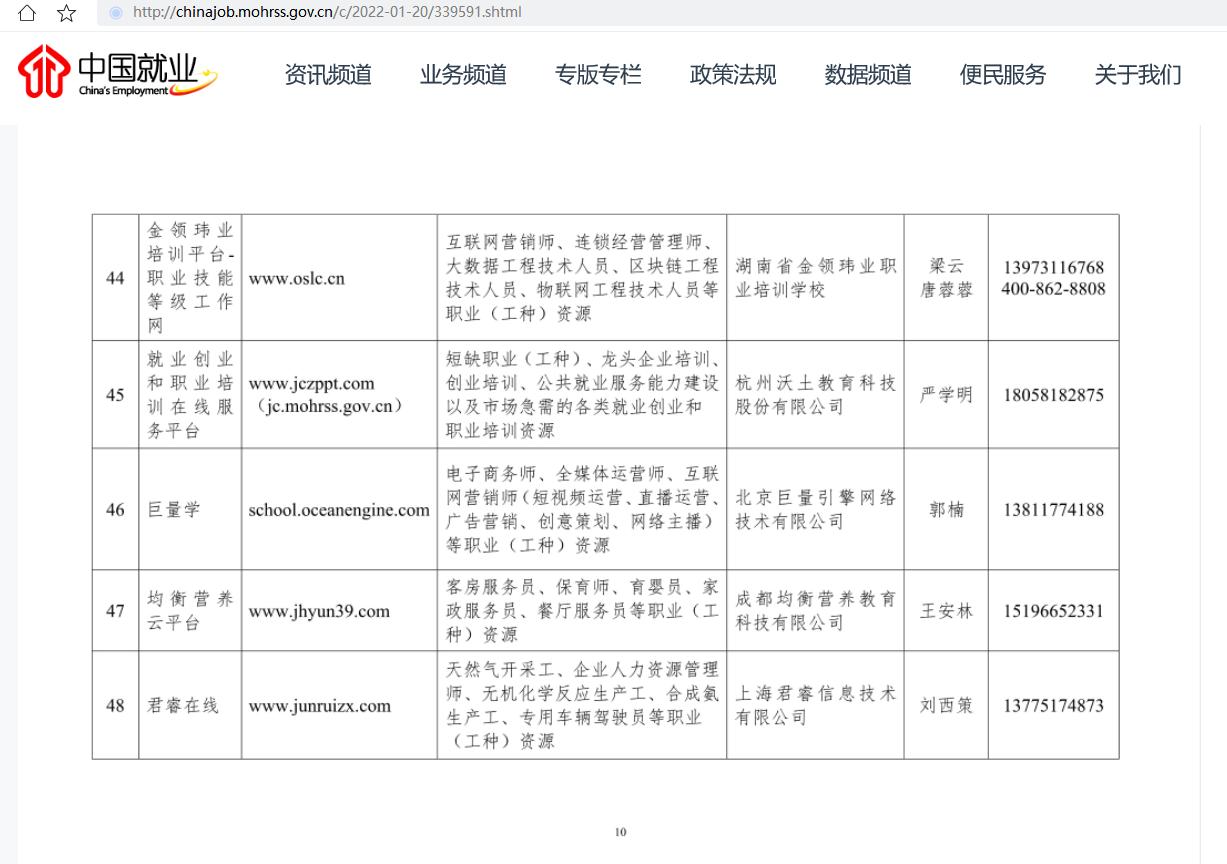
Task: Click page number 10 below the table
Action: (620, 832)
